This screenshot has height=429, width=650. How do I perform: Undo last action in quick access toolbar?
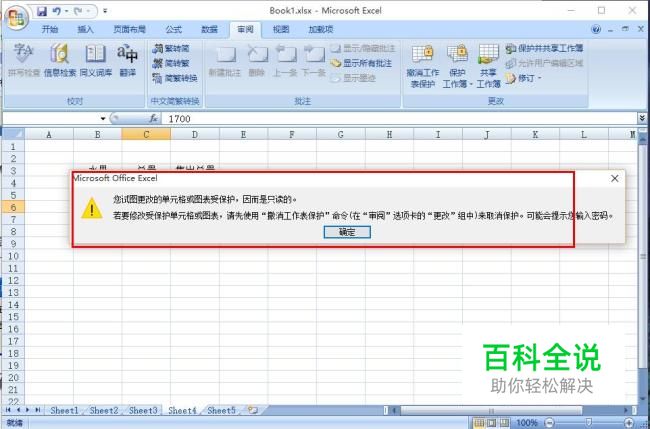tap(57, 11)
